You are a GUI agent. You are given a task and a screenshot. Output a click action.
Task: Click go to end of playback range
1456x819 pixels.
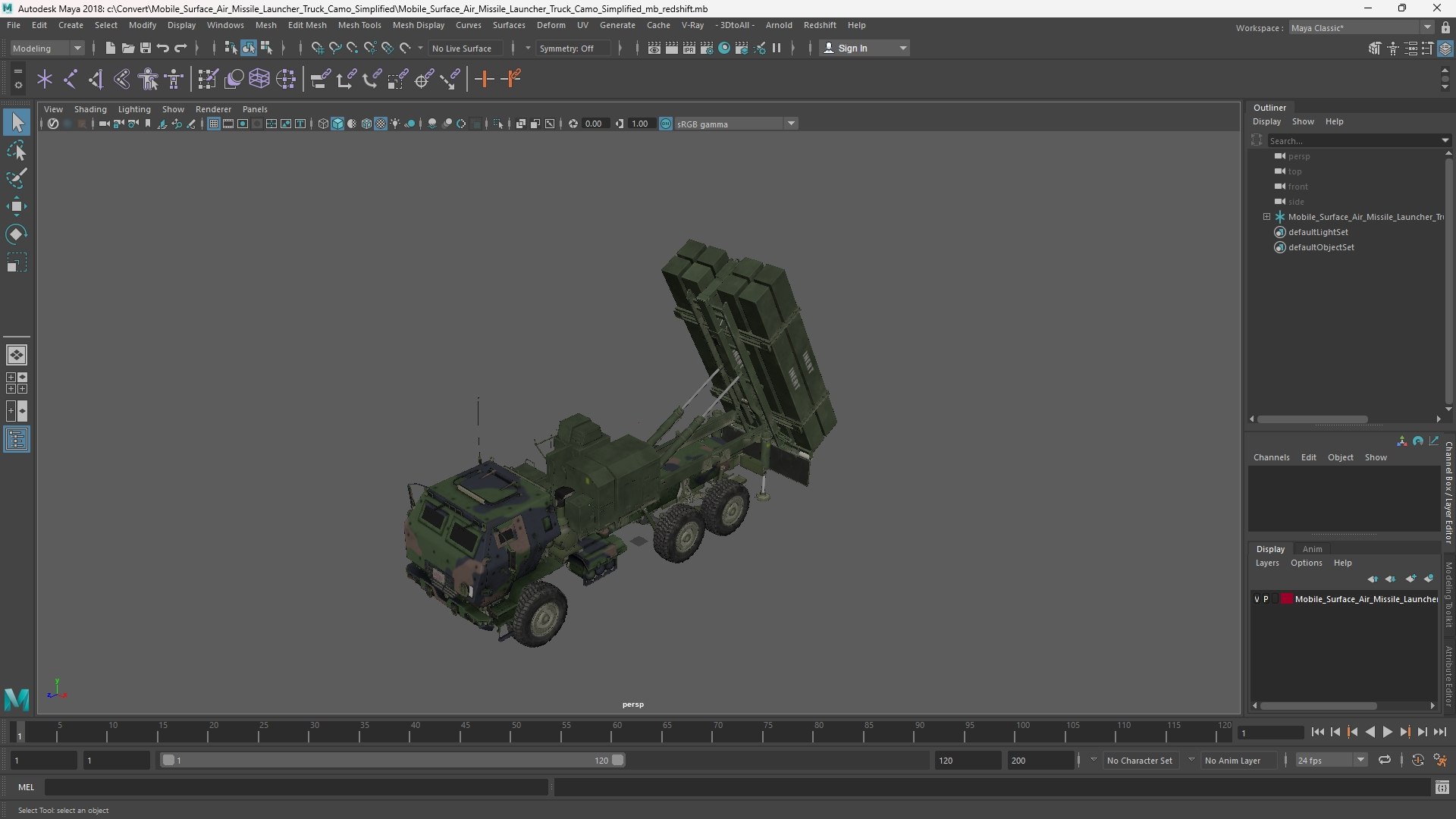pyautogui.click(x=1439, y=732)
